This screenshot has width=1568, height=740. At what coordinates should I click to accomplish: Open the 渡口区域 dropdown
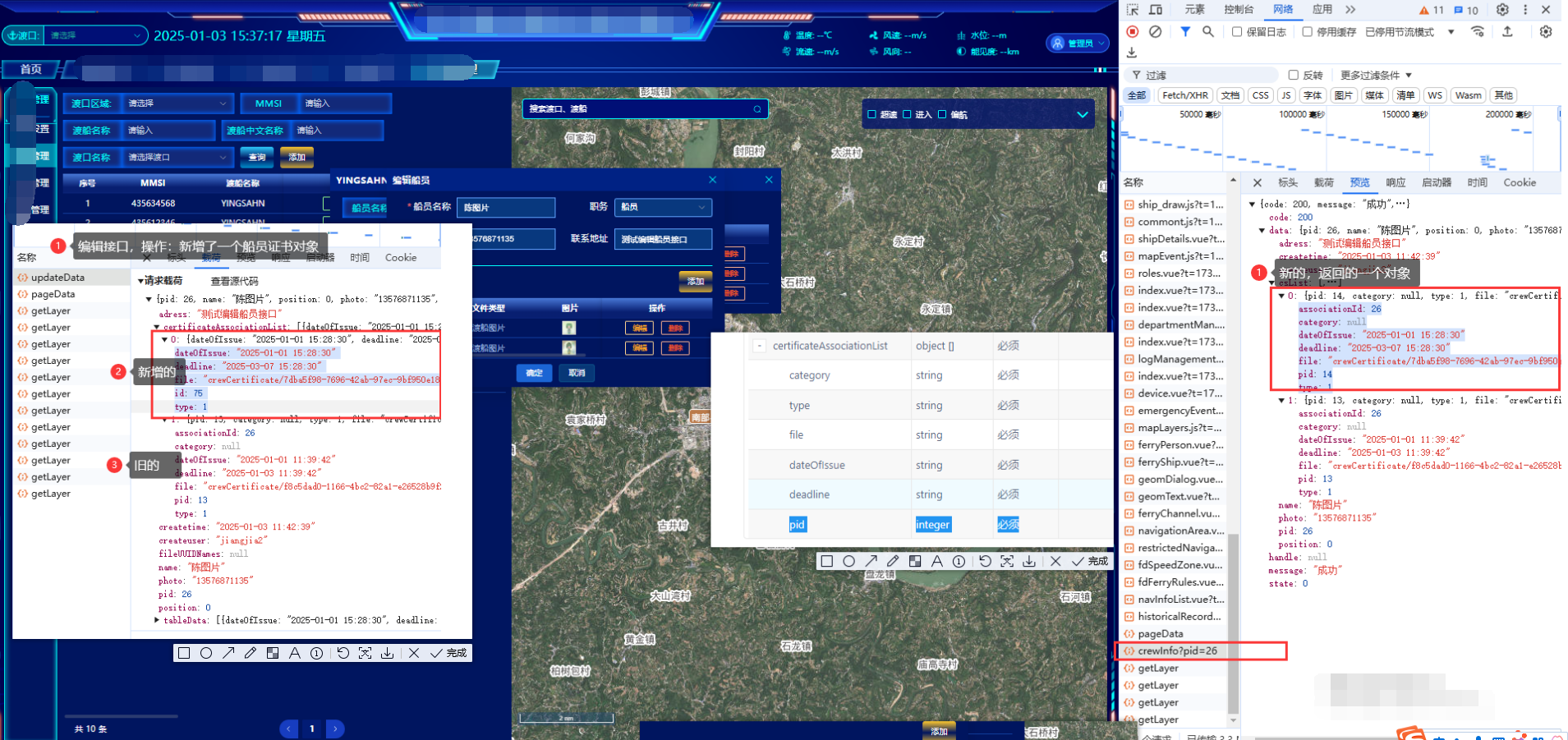point(177,103)
